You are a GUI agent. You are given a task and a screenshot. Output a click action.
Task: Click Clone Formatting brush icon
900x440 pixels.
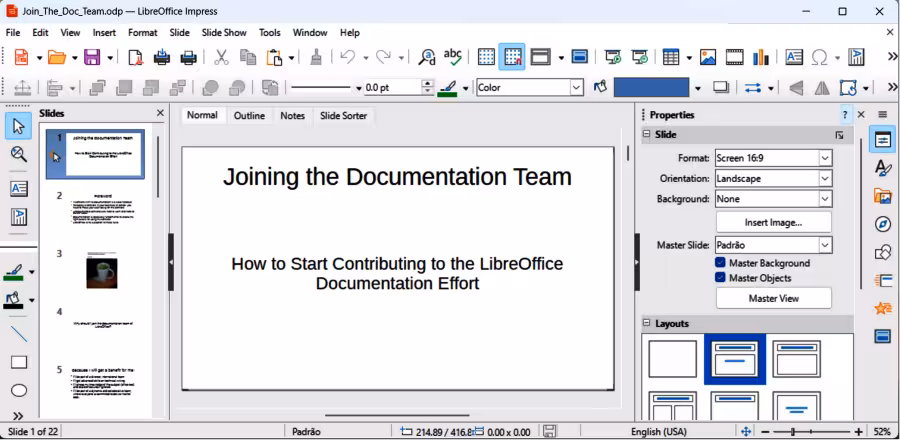[x=316, y=57]
